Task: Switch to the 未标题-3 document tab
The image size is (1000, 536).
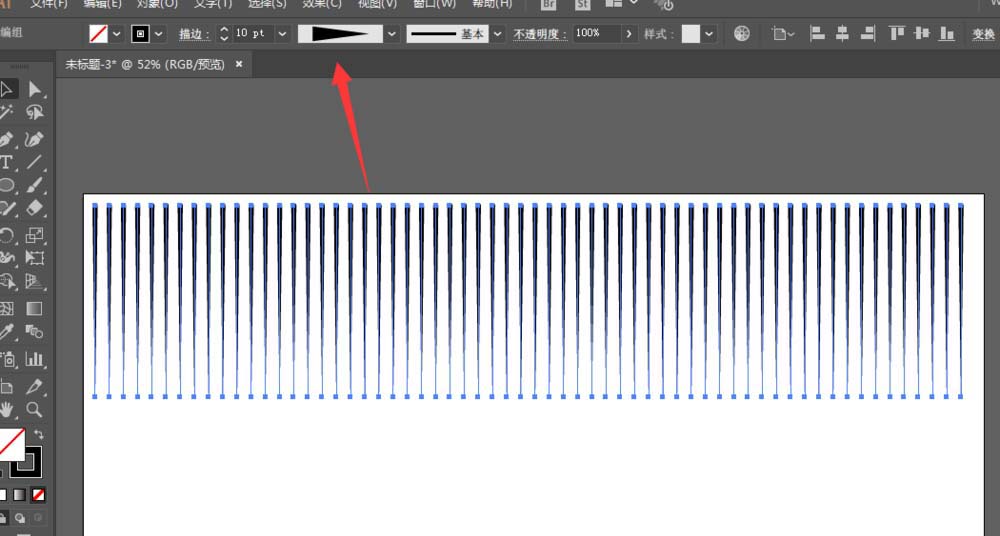Action: point(145,64)
